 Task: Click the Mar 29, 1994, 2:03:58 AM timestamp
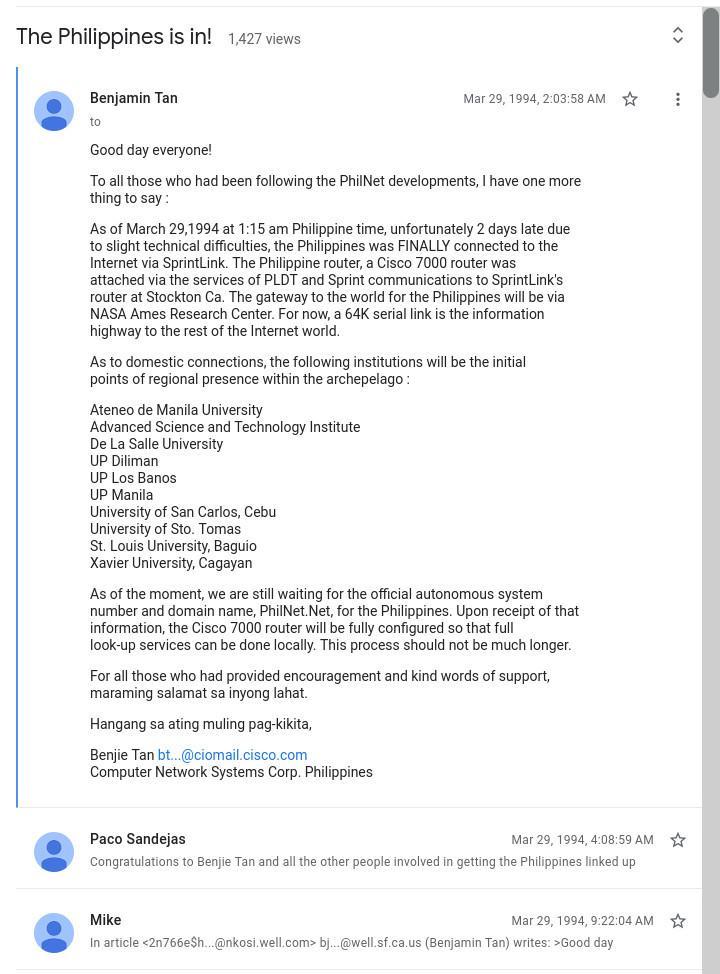pyautogui.click(x=534, y=99)
